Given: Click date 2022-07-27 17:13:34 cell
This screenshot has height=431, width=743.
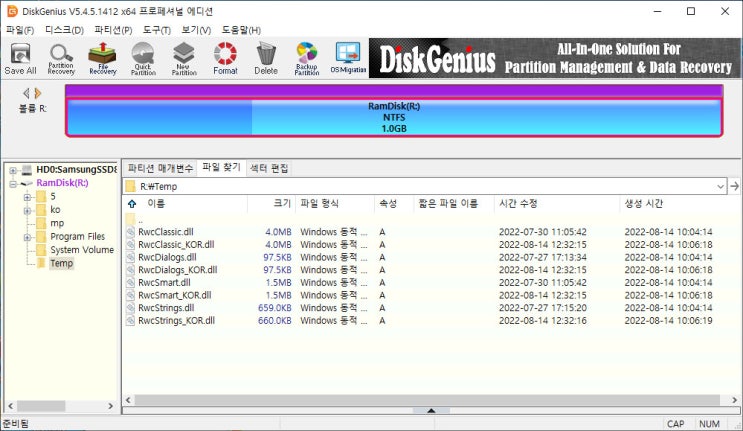Looking at the screenshot, I should [x=543, y=258].
